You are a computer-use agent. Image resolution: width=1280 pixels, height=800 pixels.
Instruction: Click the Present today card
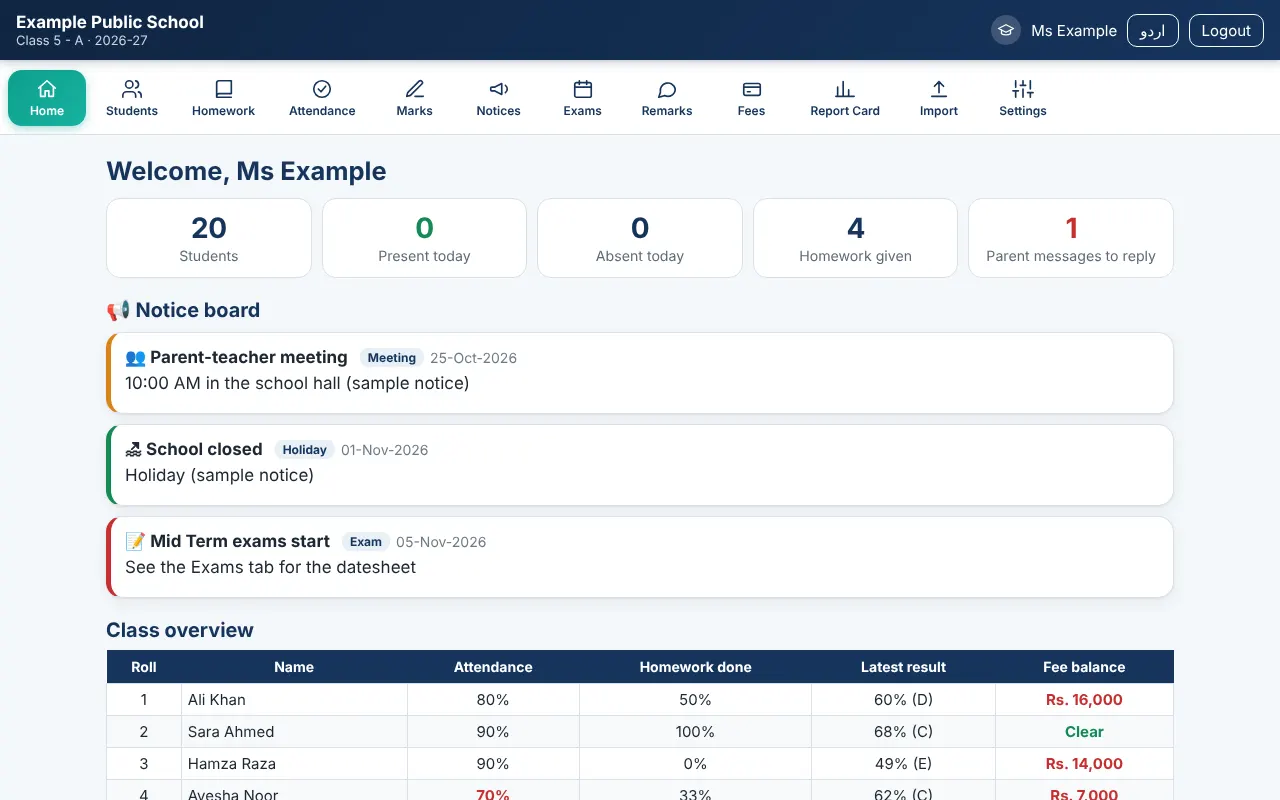[424, 238]
